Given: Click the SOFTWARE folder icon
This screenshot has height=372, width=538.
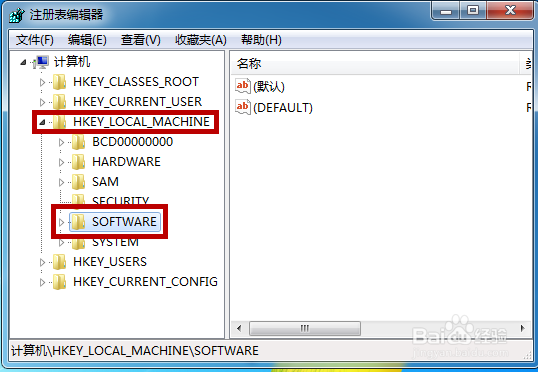Looking at the screenshot, I should (x=79, y=222).
